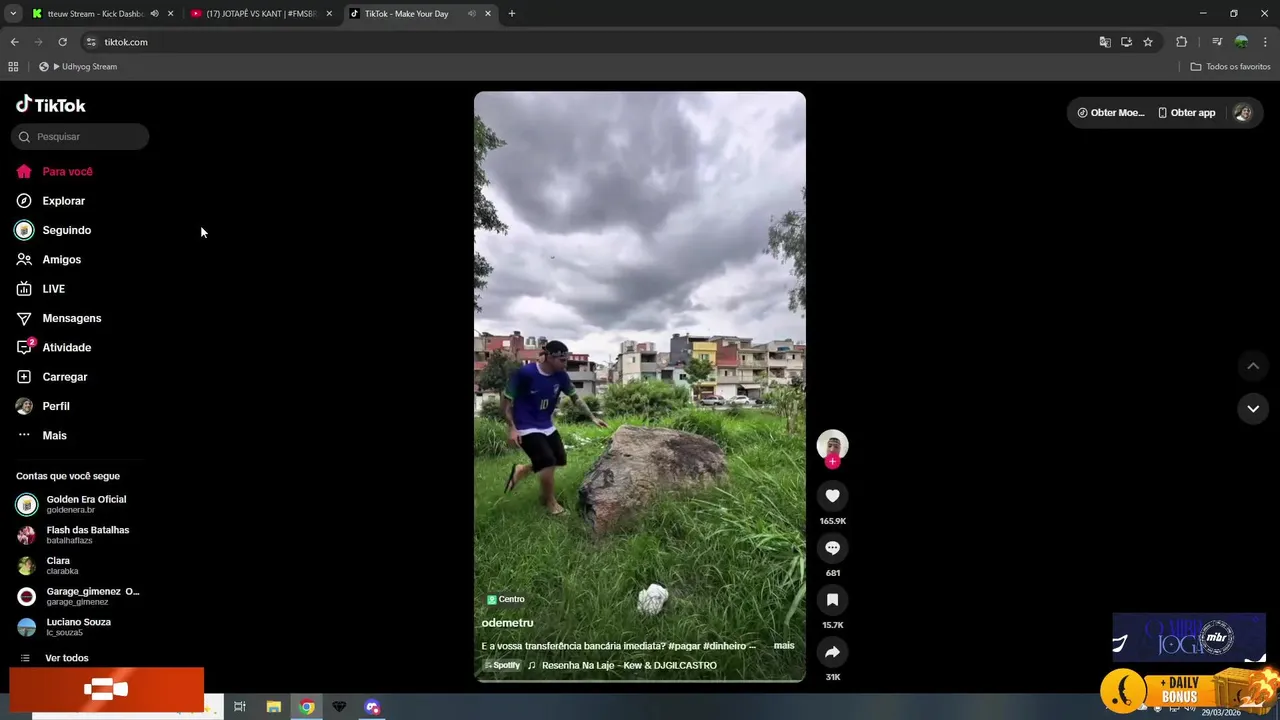This screenshot has width=1280, height=720.
Task: Open browser extensions menu
Action: pyautogui.click(x=1181, y=42)
